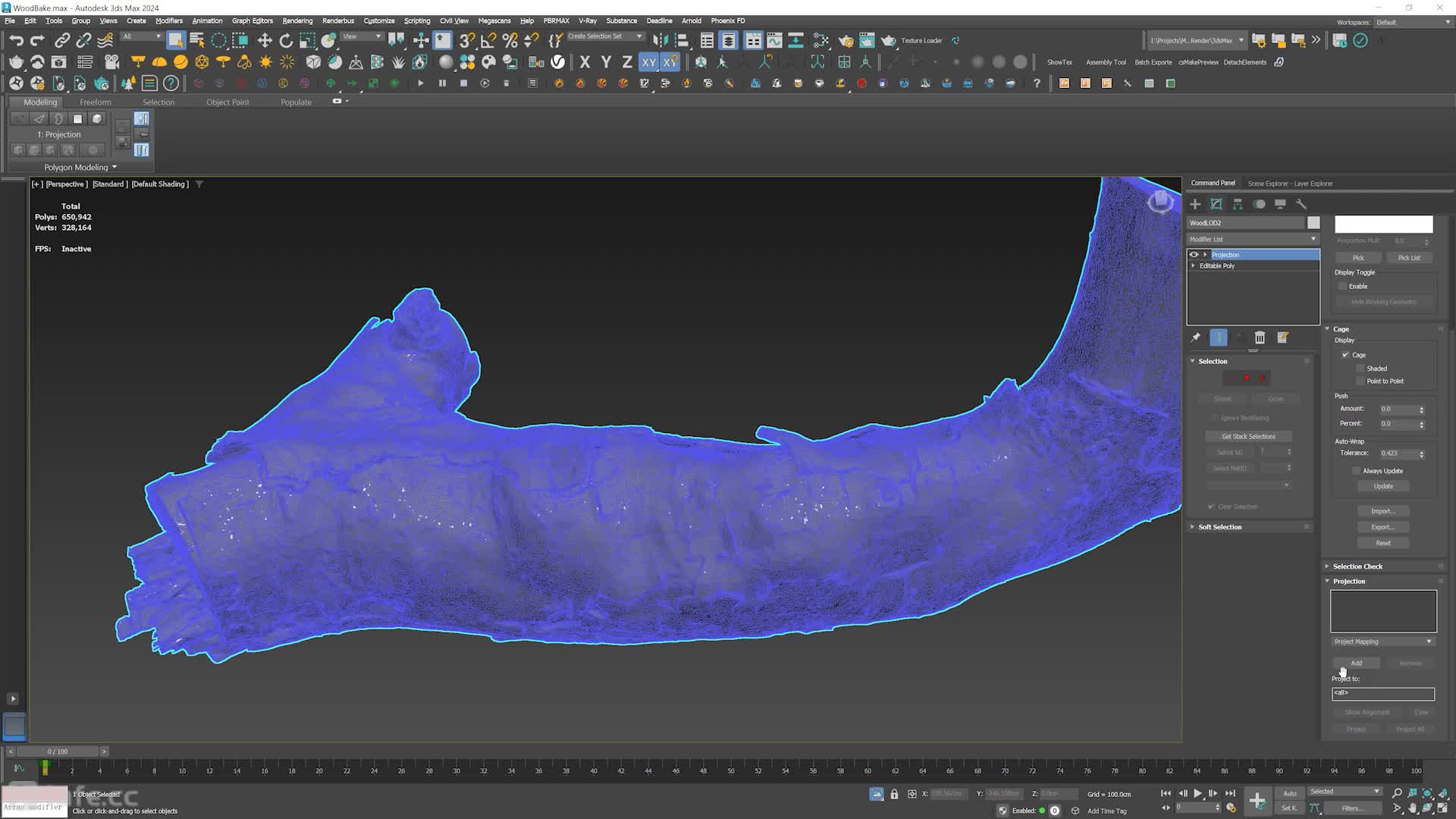Switch to the Freeform ribbon tab
1456x819 pixels.
(96, 102)
